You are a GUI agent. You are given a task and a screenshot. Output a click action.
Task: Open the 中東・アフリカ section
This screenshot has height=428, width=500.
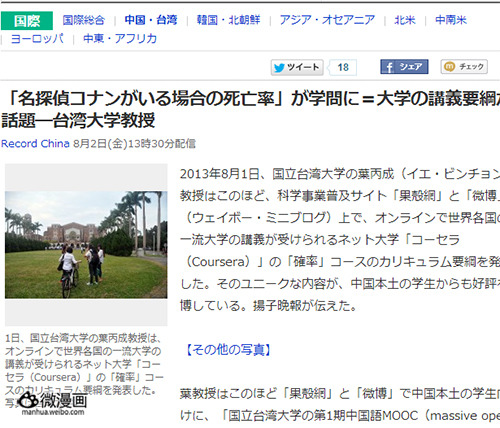(120, 39)
